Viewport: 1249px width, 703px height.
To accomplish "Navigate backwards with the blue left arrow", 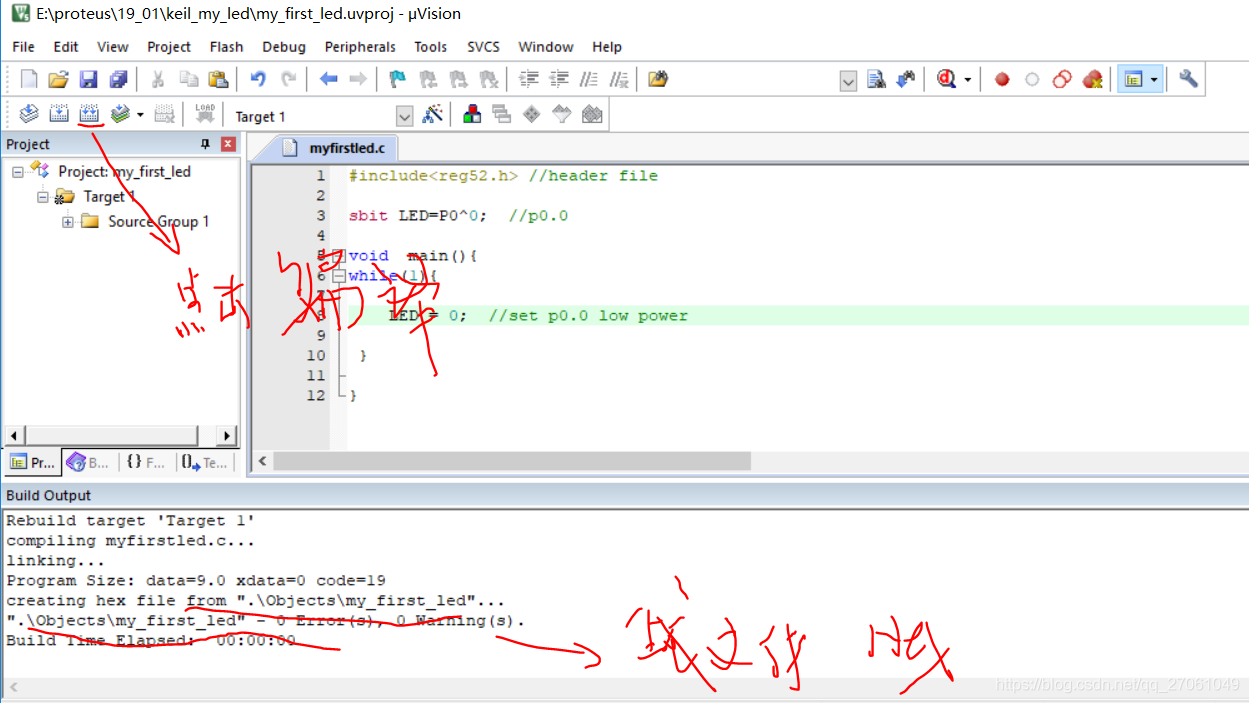I will 328,79.
